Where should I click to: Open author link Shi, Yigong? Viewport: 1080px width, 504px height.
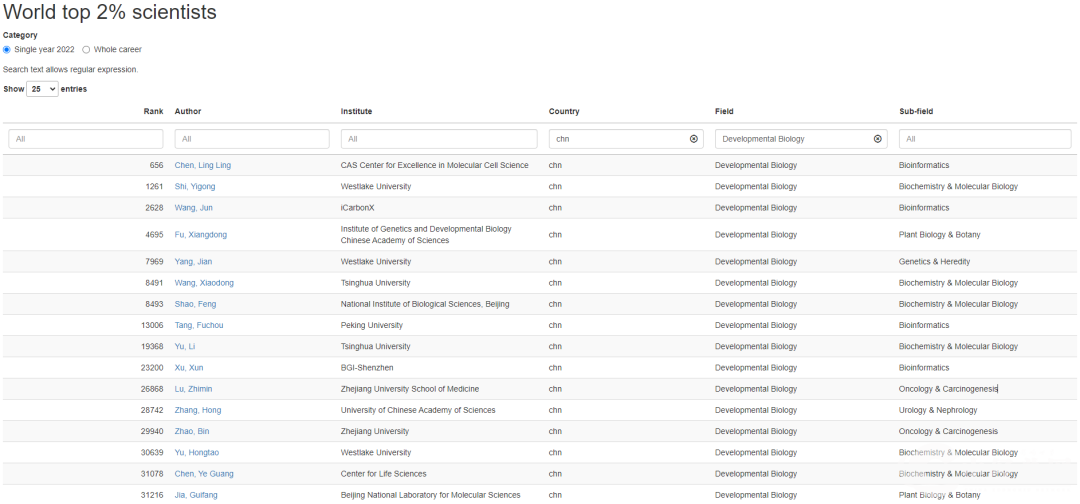194,186
